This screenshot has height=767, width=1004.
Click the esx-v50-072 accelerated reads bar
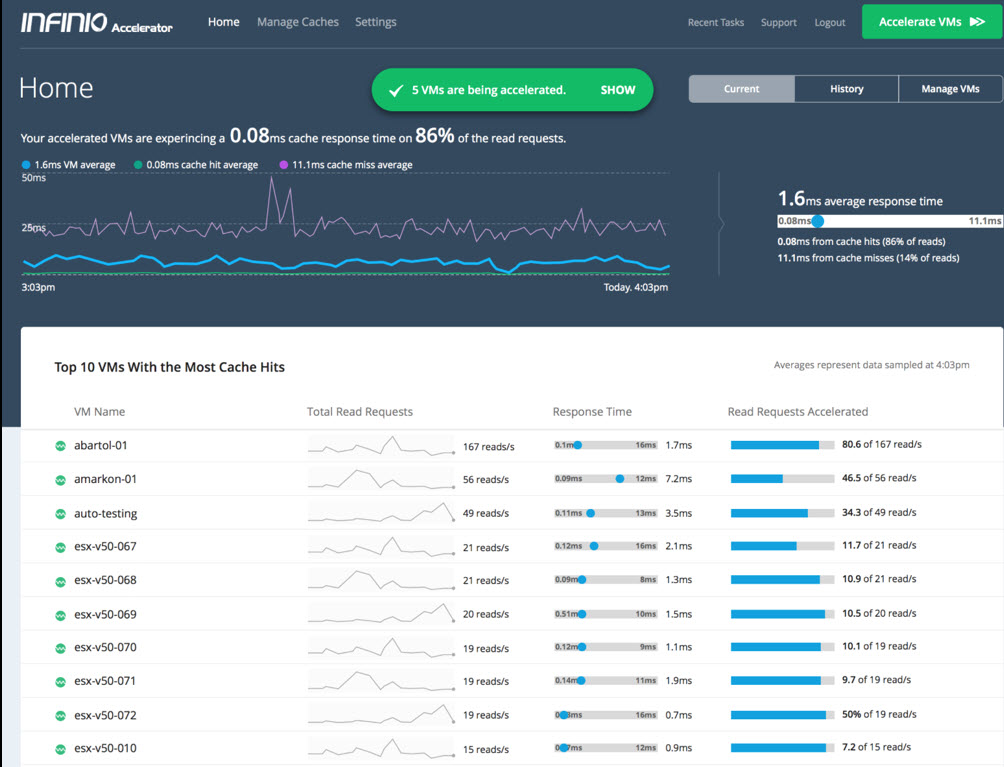click(782, 715)
